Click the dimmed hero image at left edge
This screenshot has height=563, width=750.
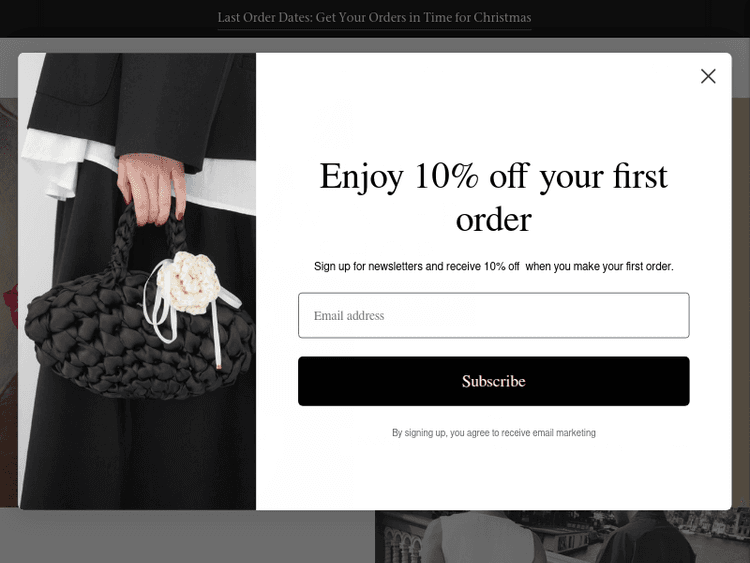coord(9,302)
